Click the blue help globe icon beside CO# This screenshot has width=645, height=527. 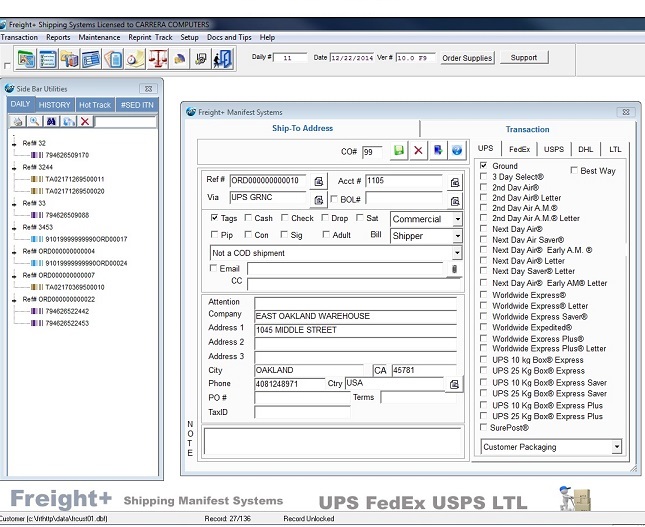pyautogui.click(x=457, y=151)
